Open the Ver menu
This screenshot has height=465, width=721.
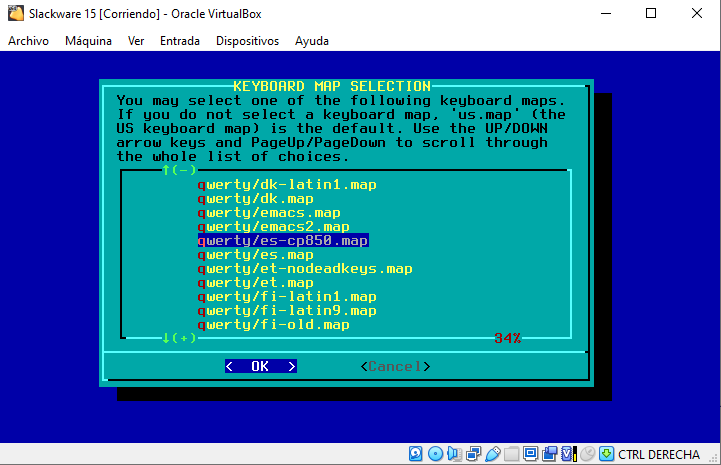pyautogui.click(x=136, y=41)
